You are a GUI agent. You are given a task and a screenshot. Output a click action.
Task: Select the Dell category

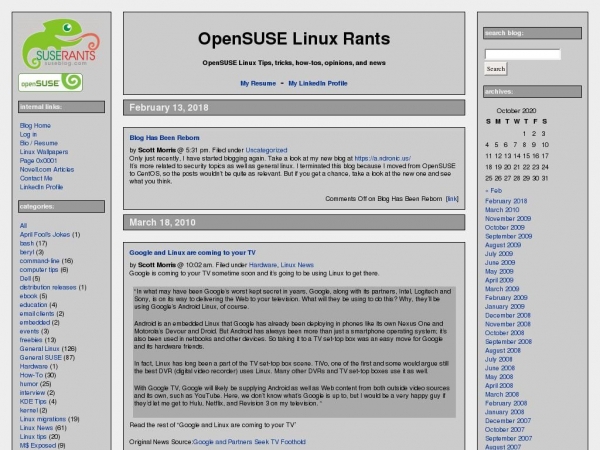tap(25, 279)
